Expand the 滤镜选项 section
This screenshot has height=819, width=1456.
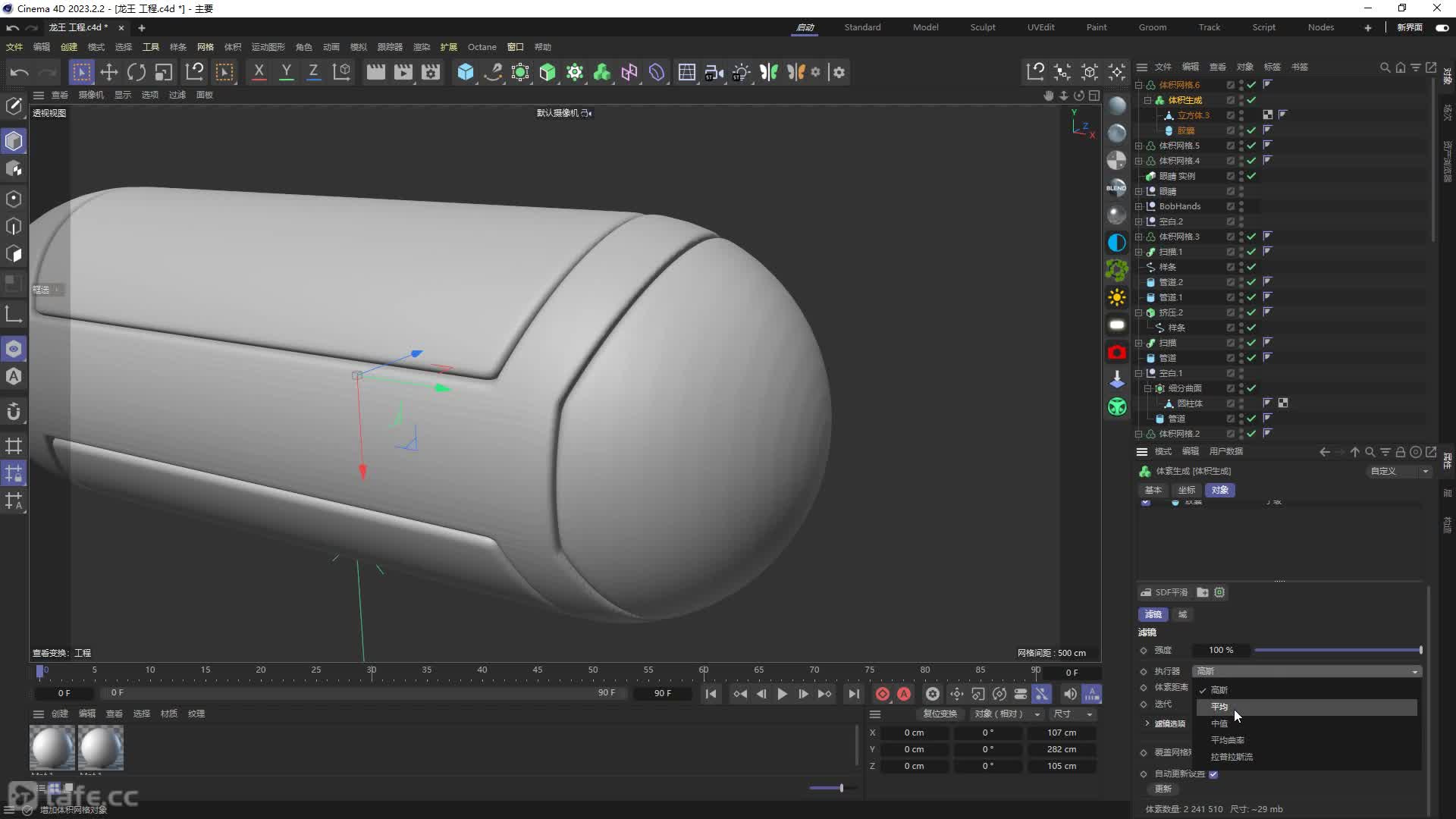point(1147,723)
